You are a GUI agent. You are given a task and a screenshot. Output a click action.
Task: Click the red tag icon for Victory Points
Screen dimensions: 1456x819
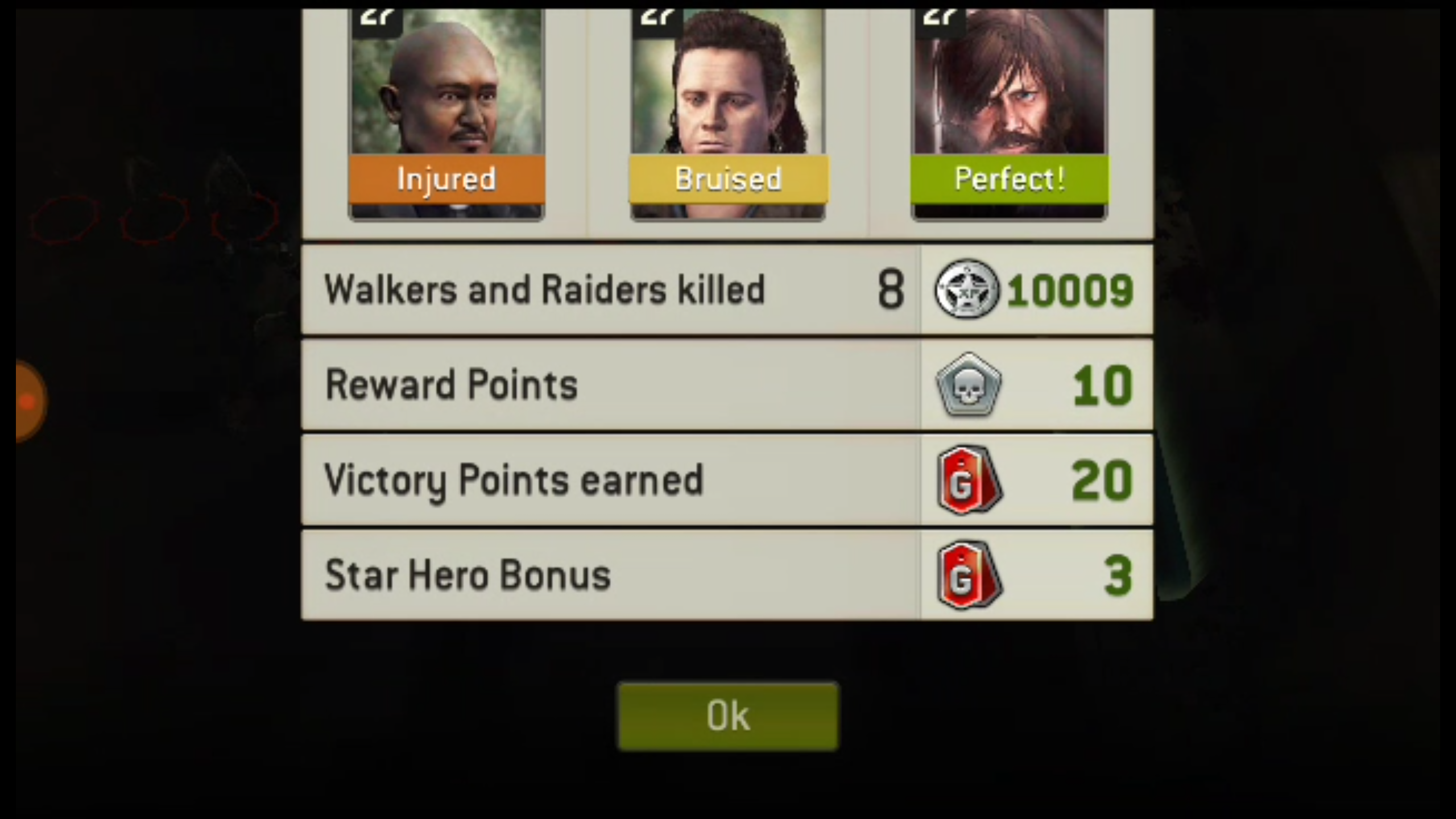pos(969,480)
